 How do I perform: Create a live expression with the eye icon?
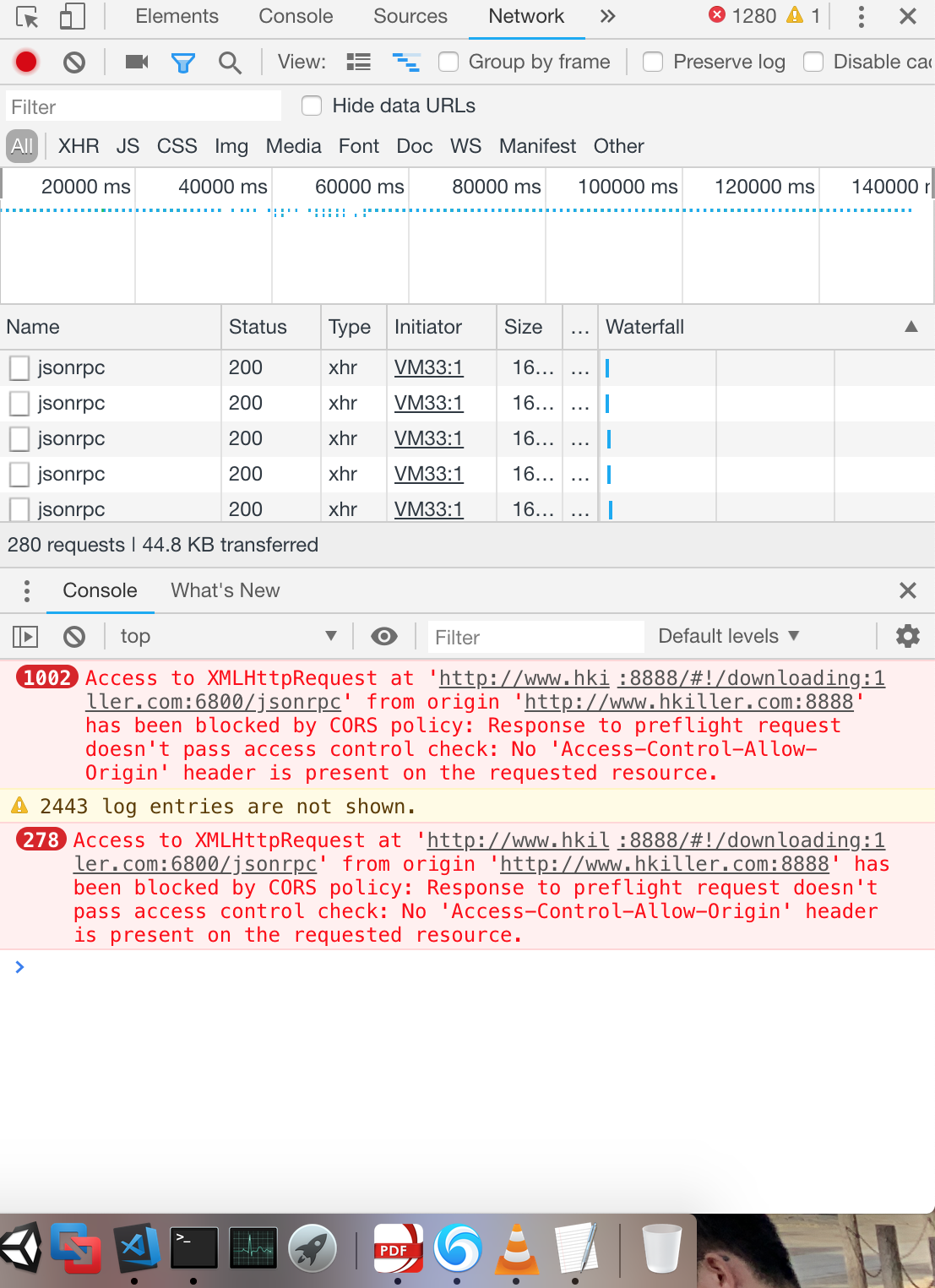point(384,636)
